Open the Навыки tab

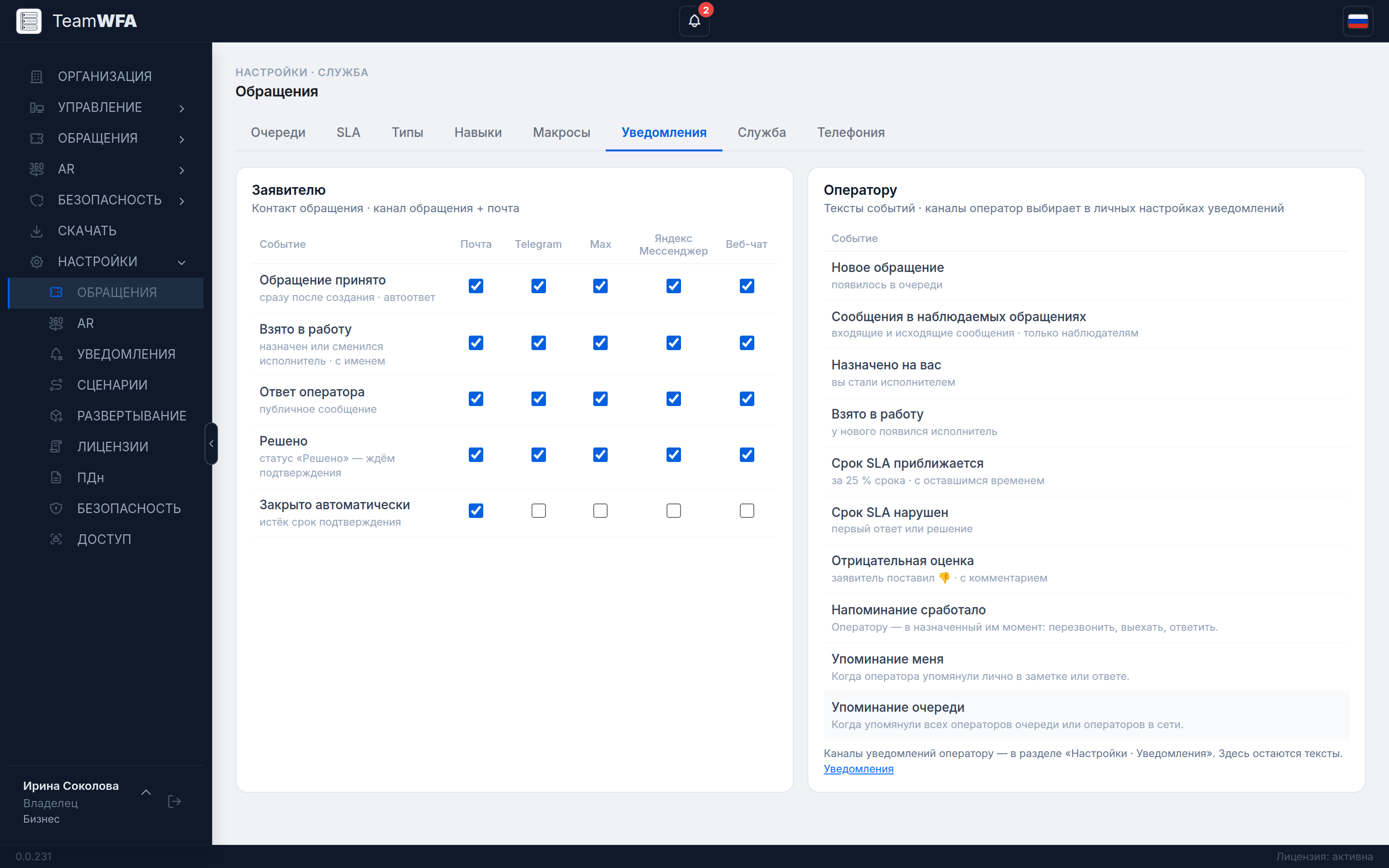477,133
